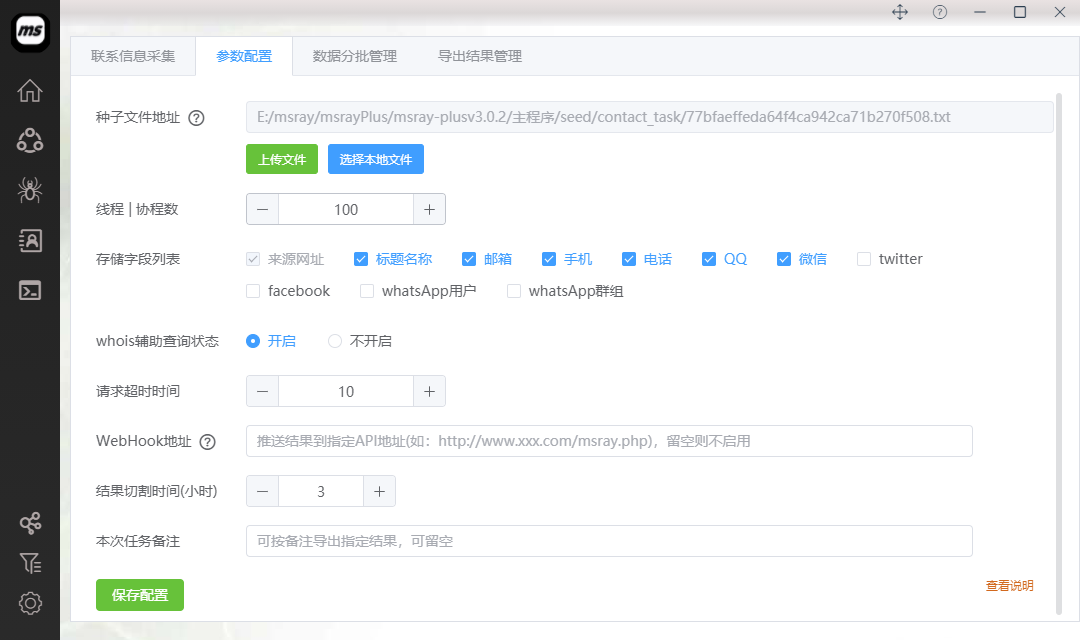Click the help icon beside WebHook地址
Screen dimensions: 1080x640
207,442
